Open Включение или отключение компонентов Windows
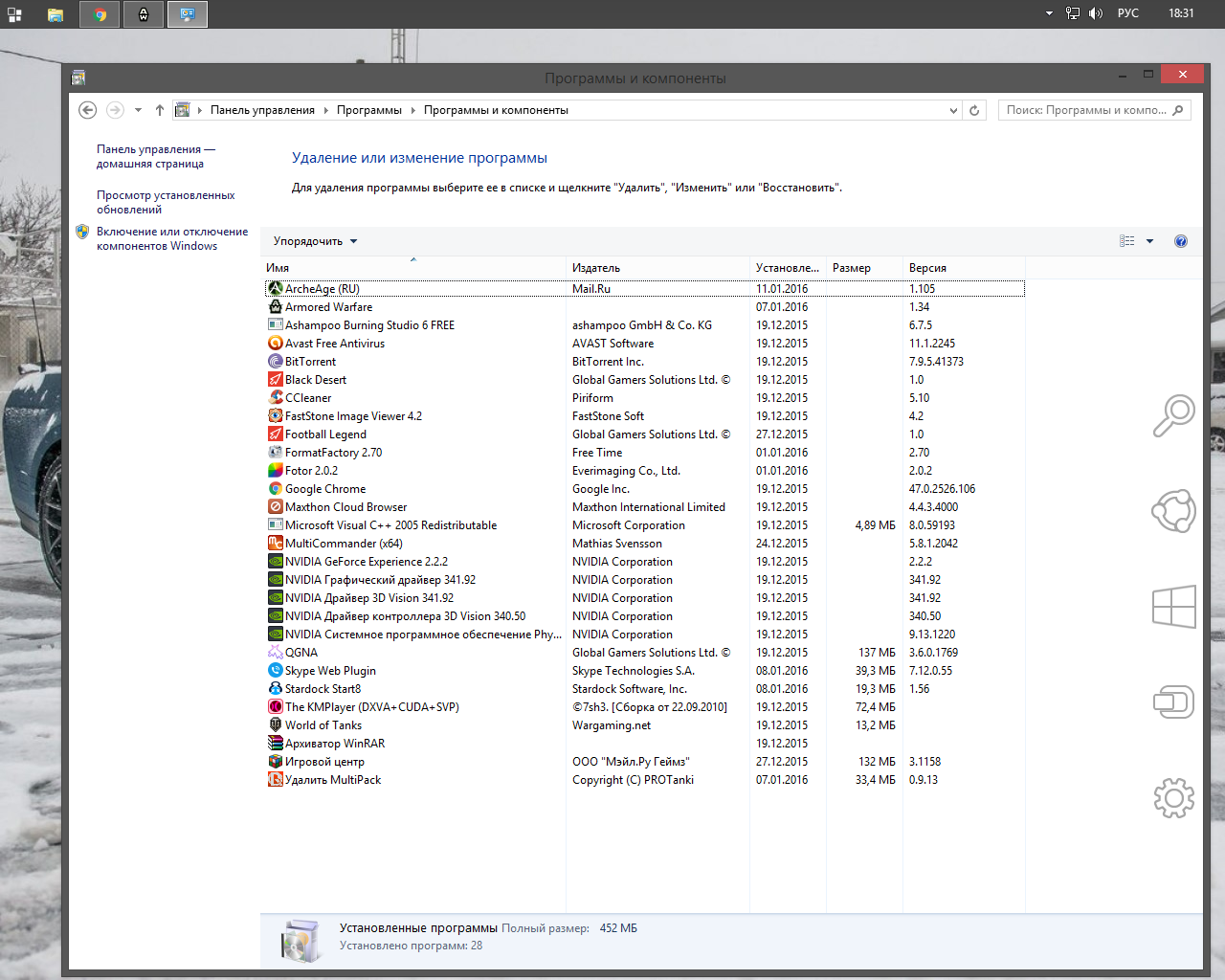Viewport: 1225px width, 980px height. point(171,238)
